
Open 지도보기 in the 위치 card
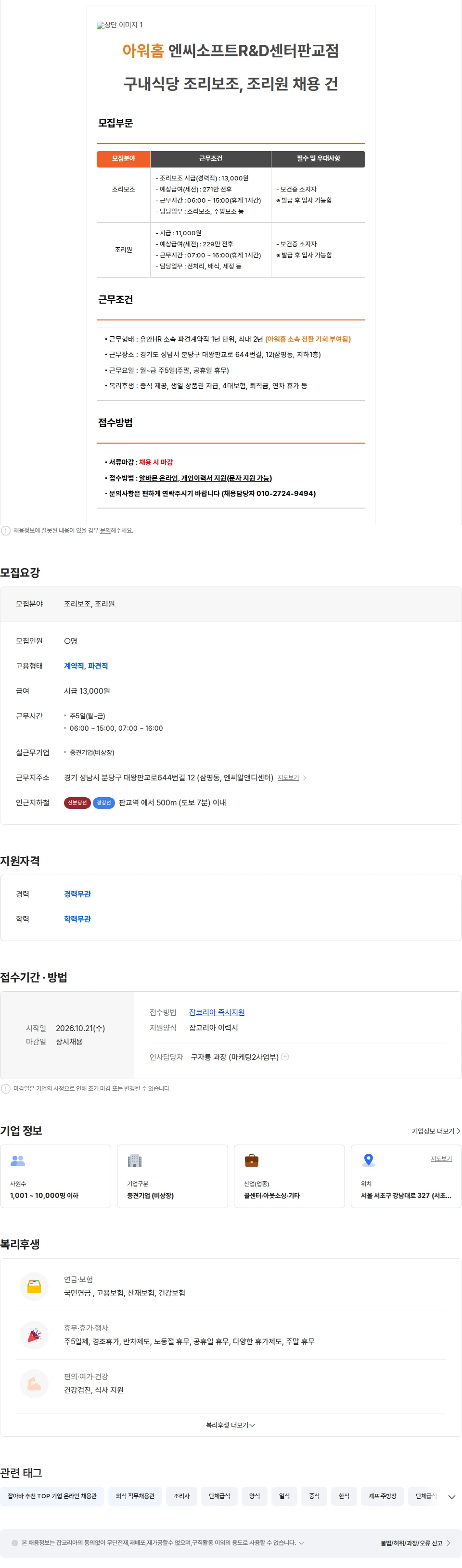tap(441, 1159)
